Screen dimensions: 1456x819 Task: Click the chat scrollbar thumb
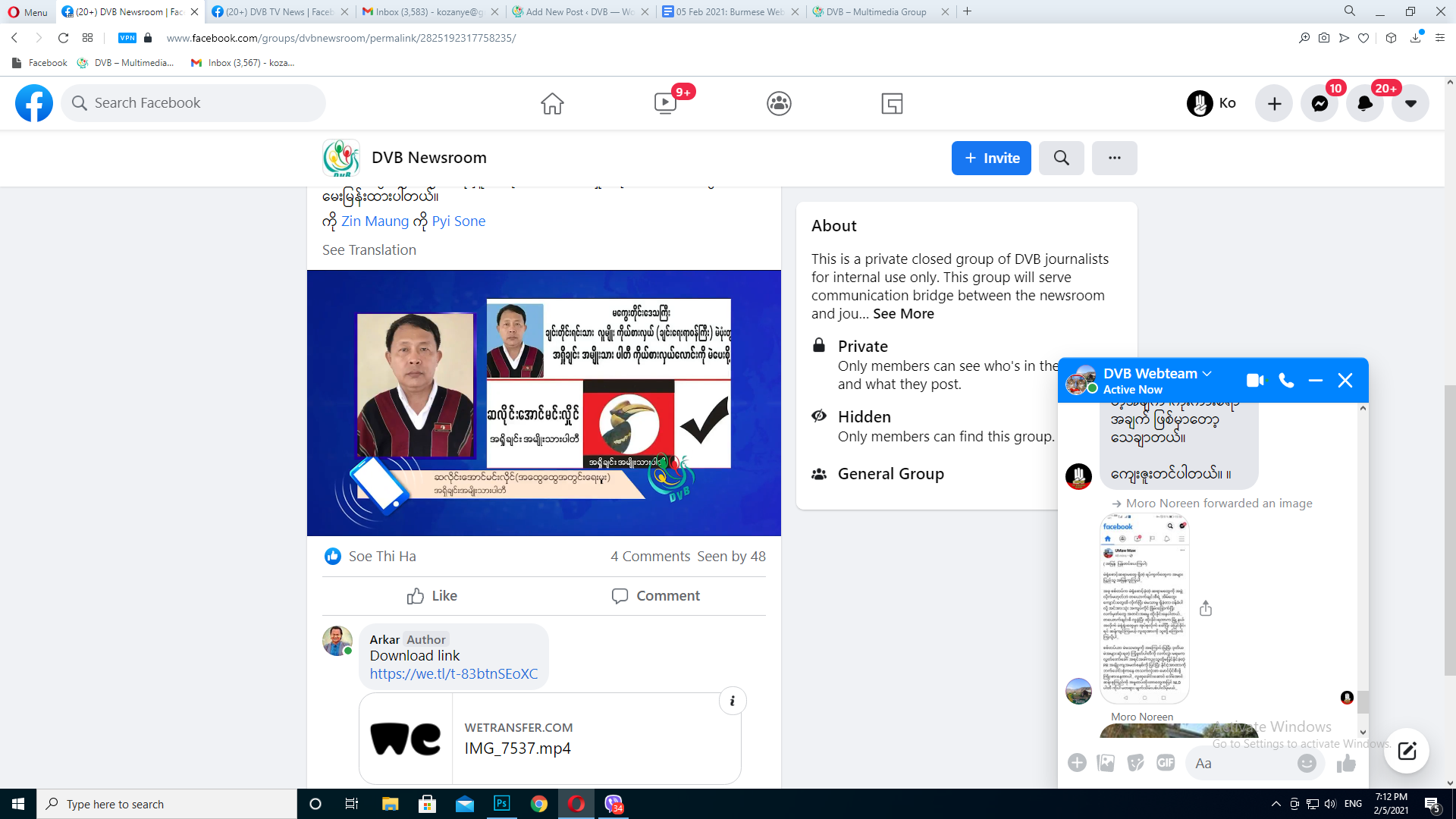(1363, 701)
